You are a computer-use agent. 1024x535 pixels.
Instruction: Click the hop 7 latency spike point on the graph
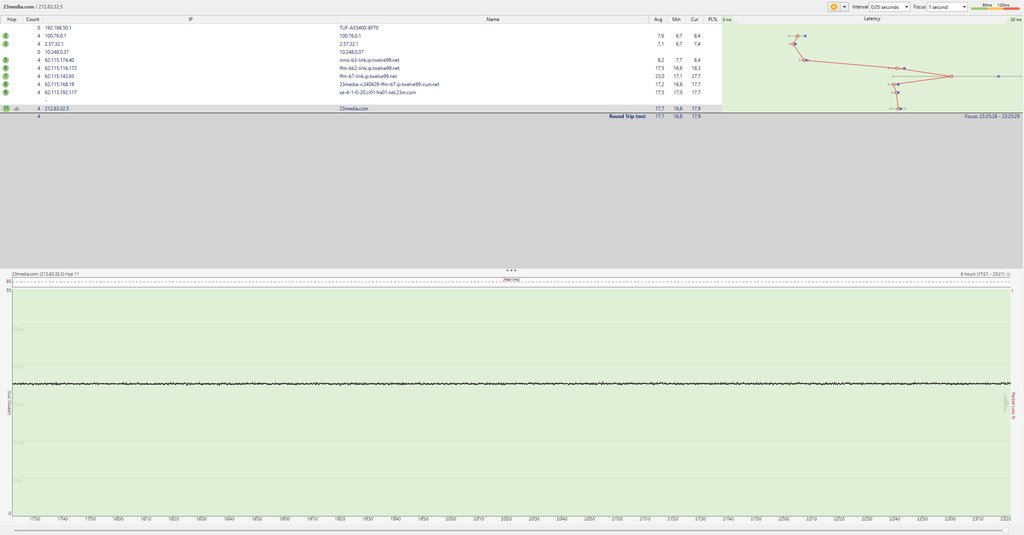(x=951, y=76)
